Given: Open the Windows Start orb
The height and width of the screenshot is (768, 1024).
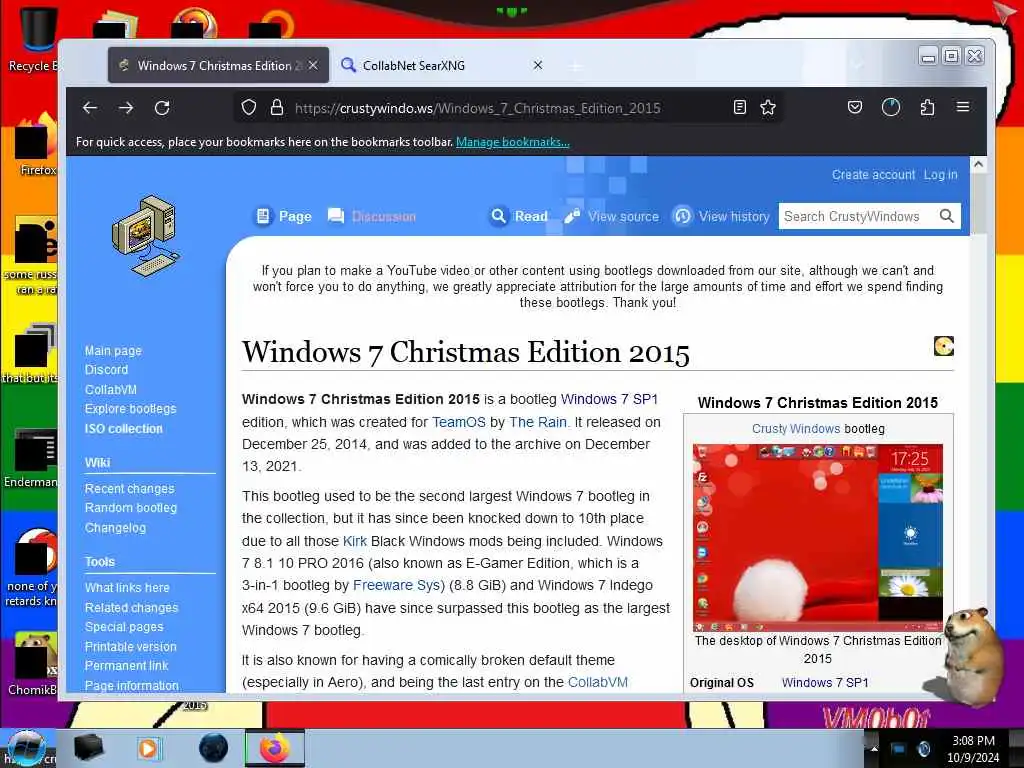Looking at the screenshot, I should [x=25, y=748].
